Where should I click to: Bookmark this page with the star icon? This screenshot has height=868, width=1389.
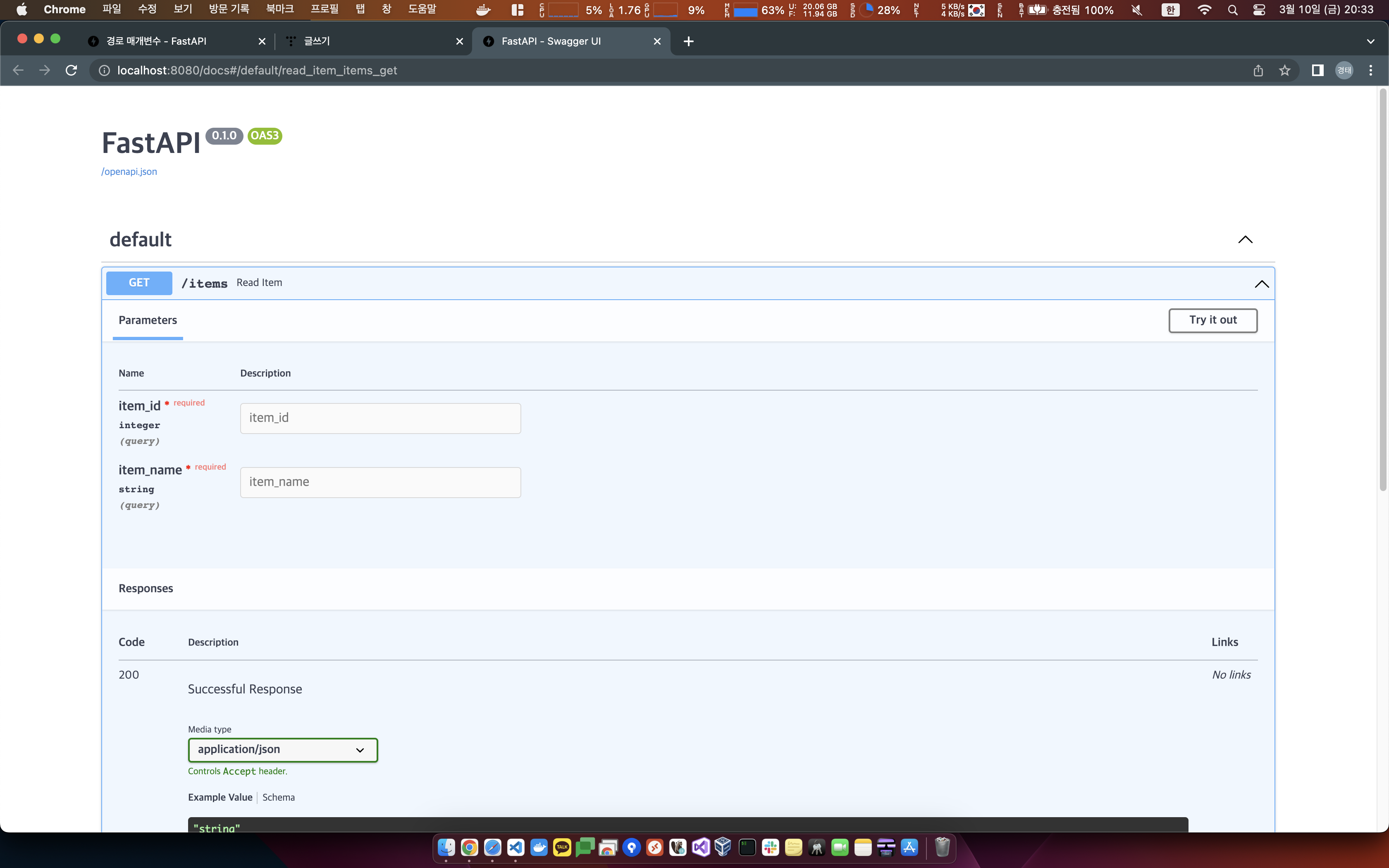point(1284,70)
